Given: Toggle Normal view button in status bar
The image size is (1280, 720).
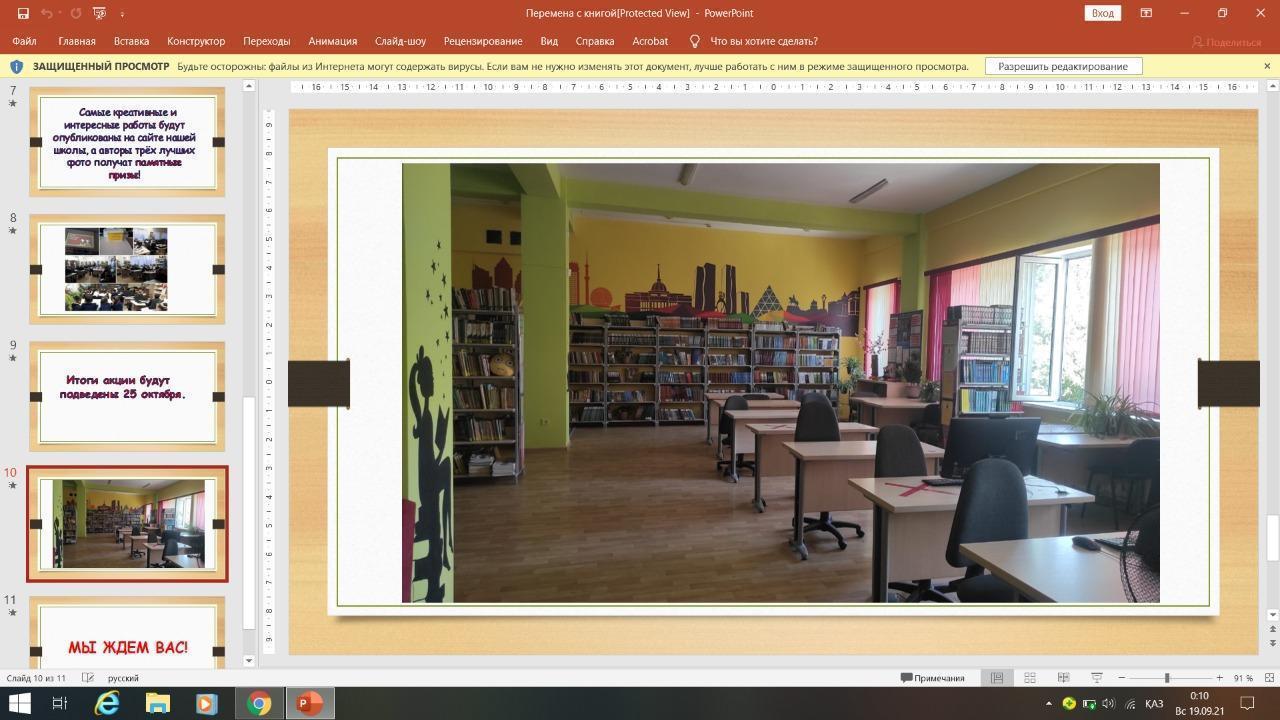Looking at the screenshot, I should pyautogui.click(x=997, y=678).
